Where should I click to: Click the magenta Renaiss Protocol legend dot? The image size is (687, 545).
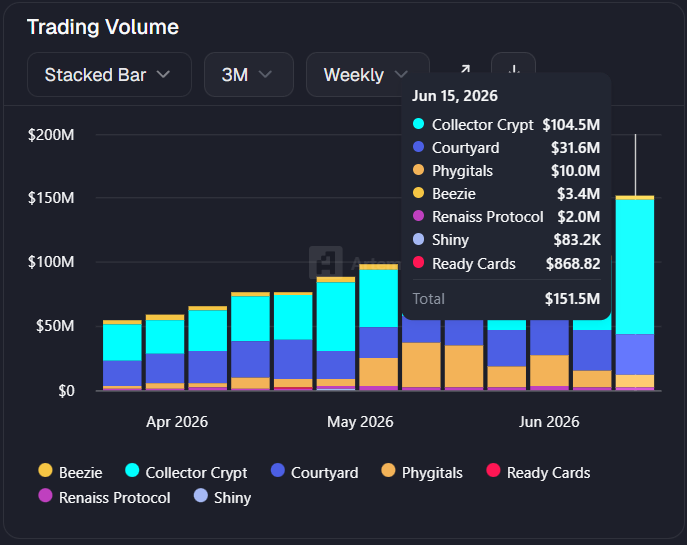45,495
